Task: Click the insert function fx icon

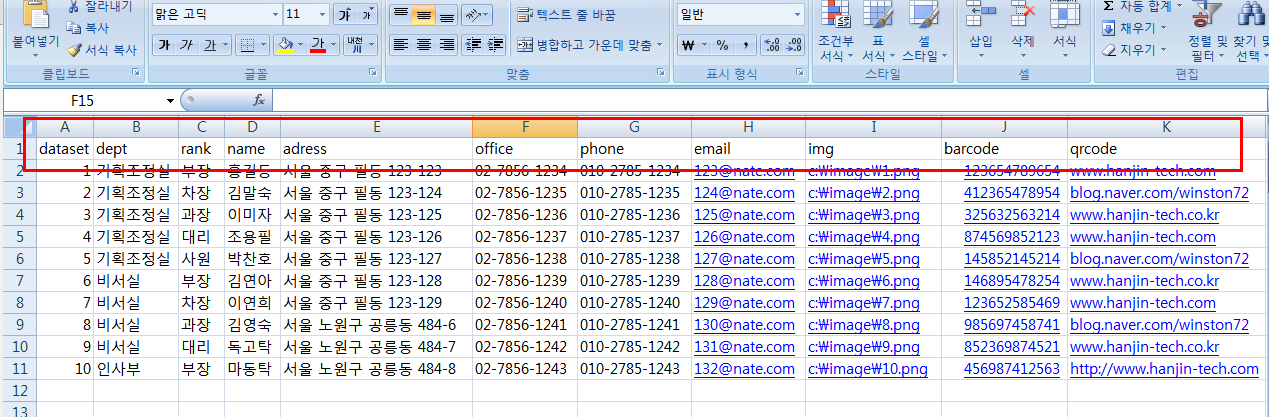Action: [258, 100]
